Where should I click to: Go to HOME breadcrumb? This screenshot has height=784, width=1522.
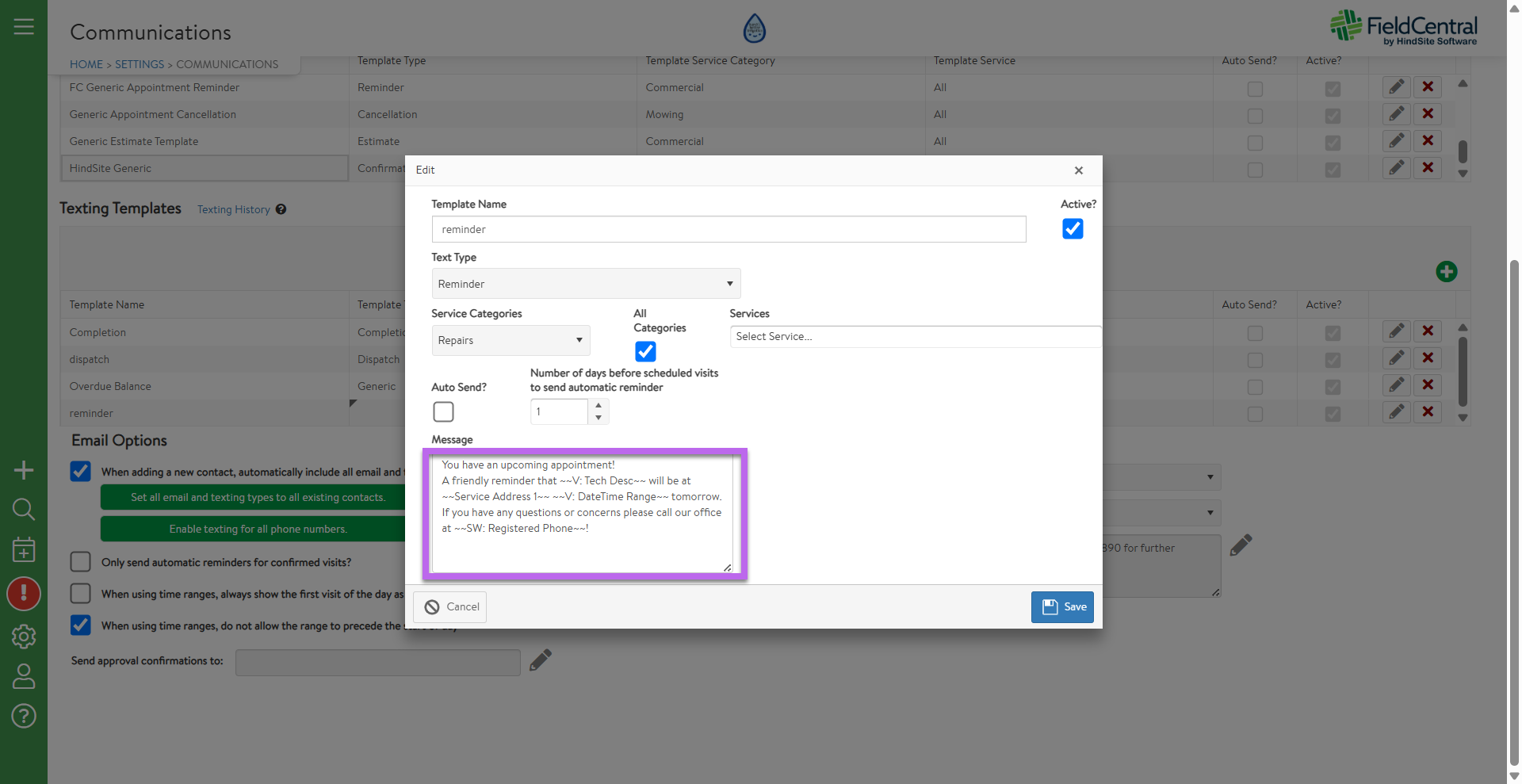pyautogui.click(x=86, y=64)
